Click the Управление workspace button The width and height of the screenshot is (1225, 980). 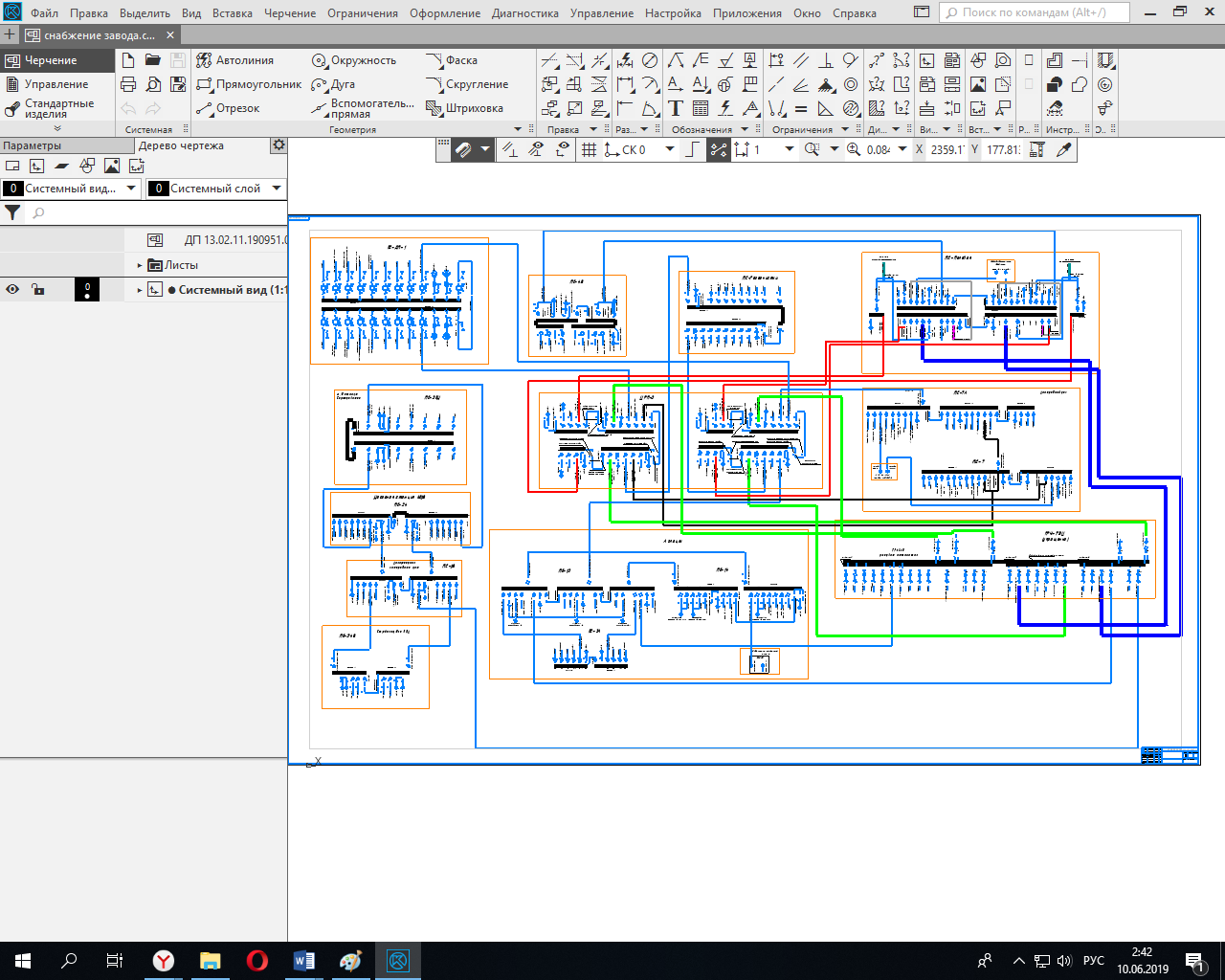point(56,84)
